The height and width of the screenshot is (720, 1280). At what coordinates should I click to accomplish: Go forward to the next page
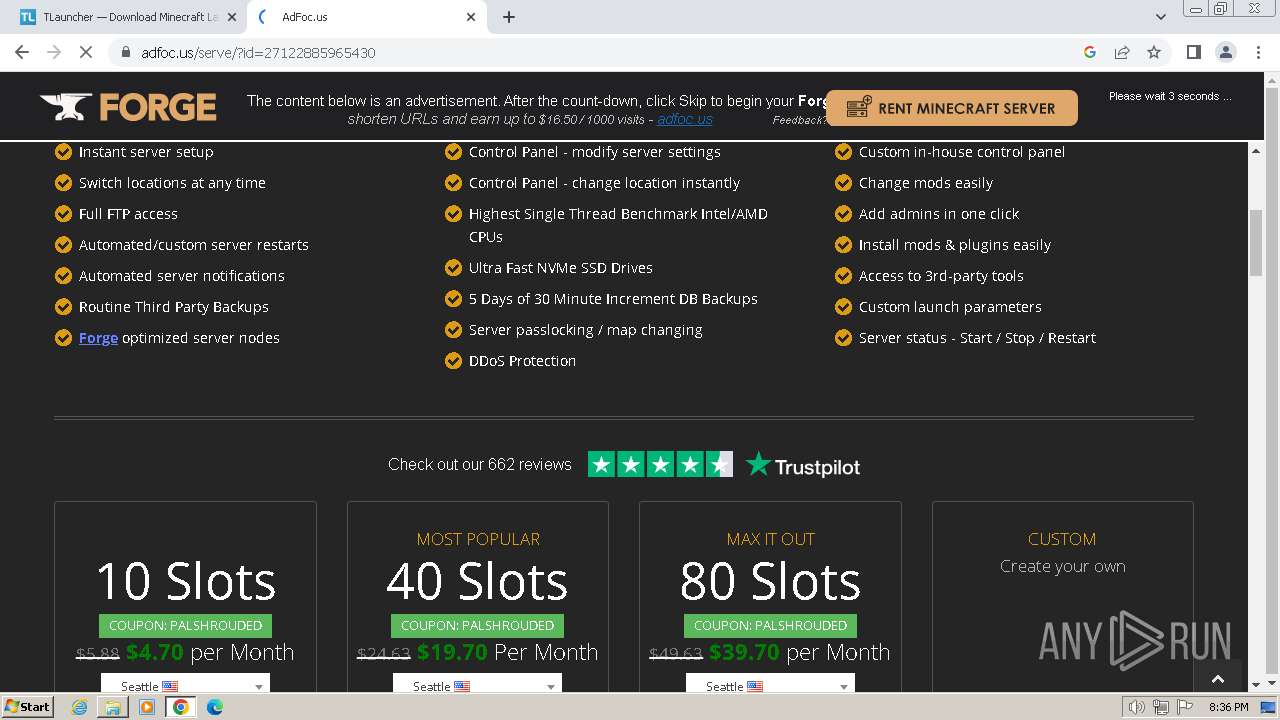coord(54,52)
